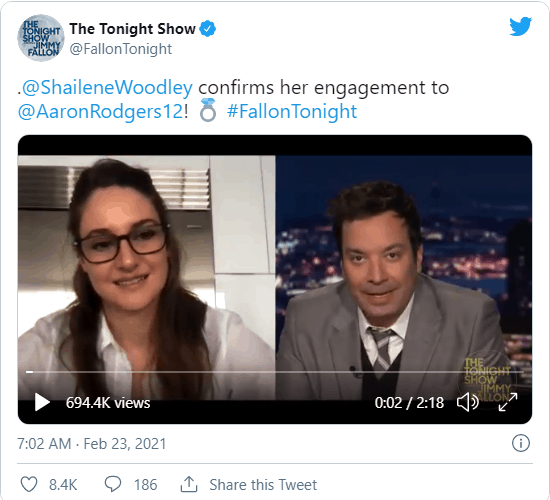Like the tweet with heart icon
Screen dimensions: 550x500
pos(29,485)
